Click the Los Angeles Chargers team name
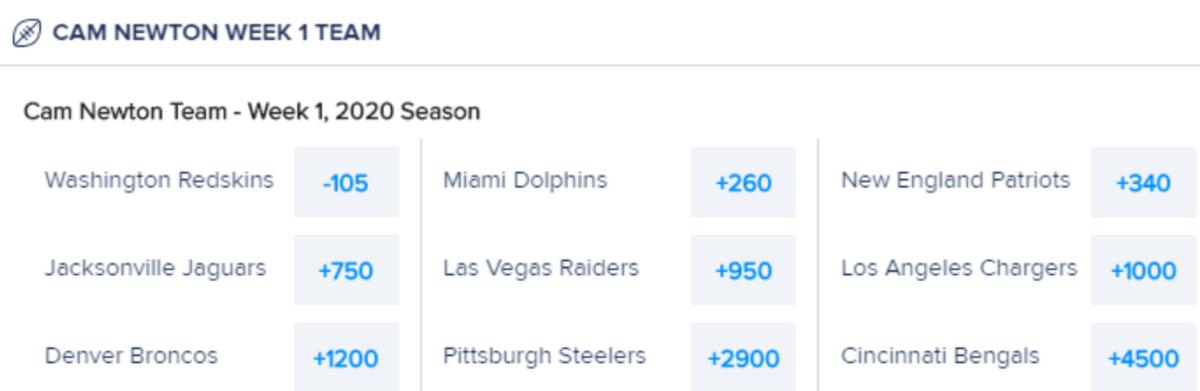This screenshot has width=1200, height=391. click(959, 268)
